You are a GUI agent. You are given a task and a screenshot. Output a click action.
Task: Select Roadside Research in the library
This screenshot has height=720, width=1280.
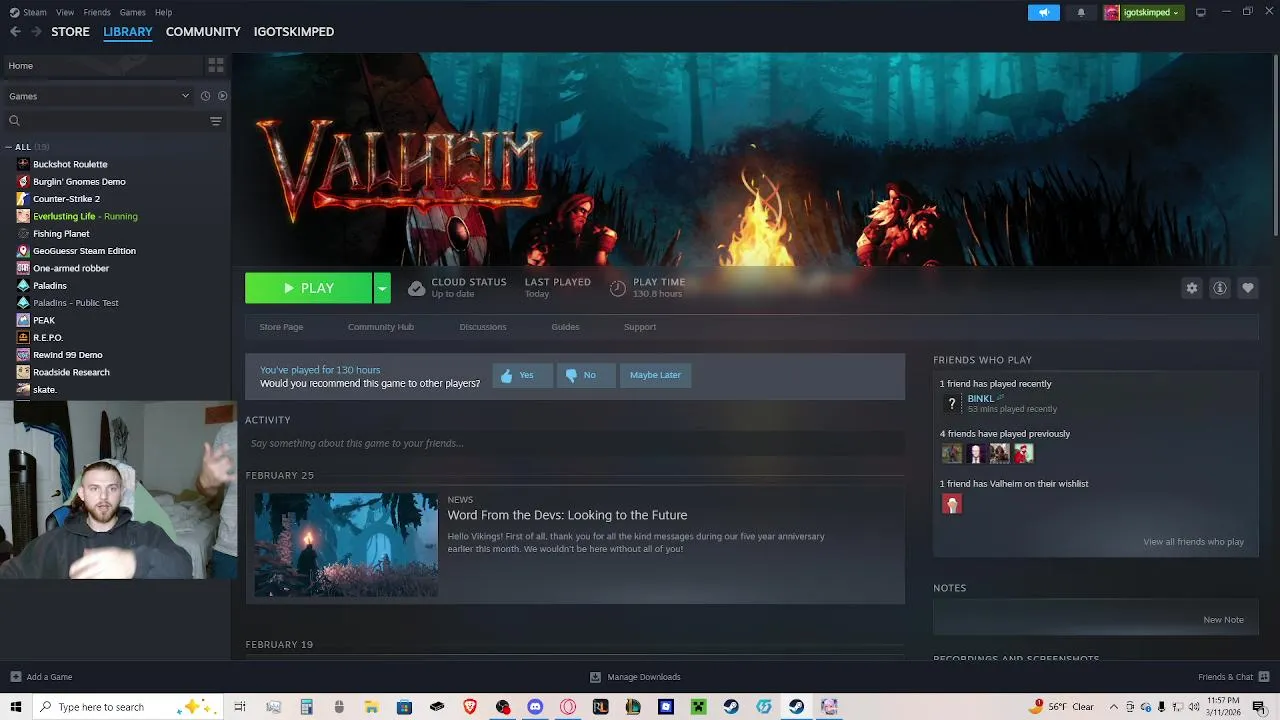(71, 372)
